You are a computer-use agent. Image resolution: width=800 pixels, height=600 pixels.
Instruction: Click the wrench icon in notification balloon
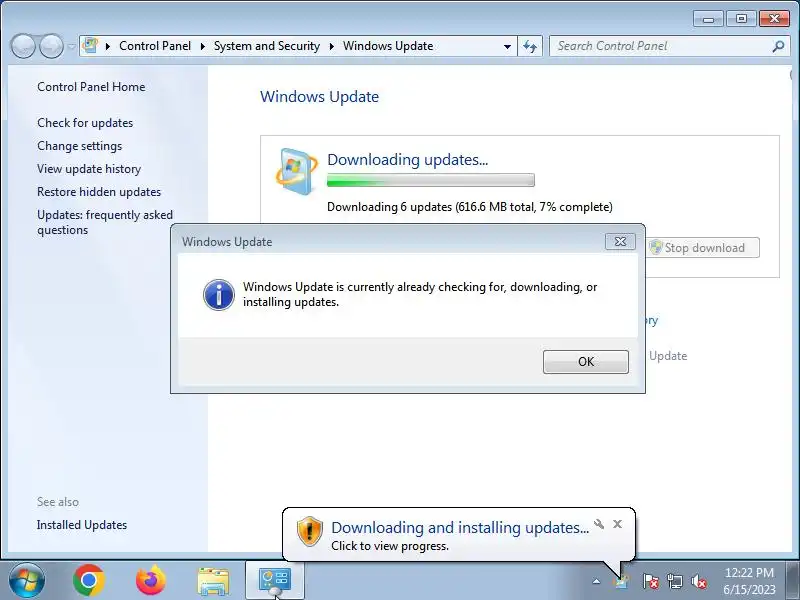pos(599,524)
